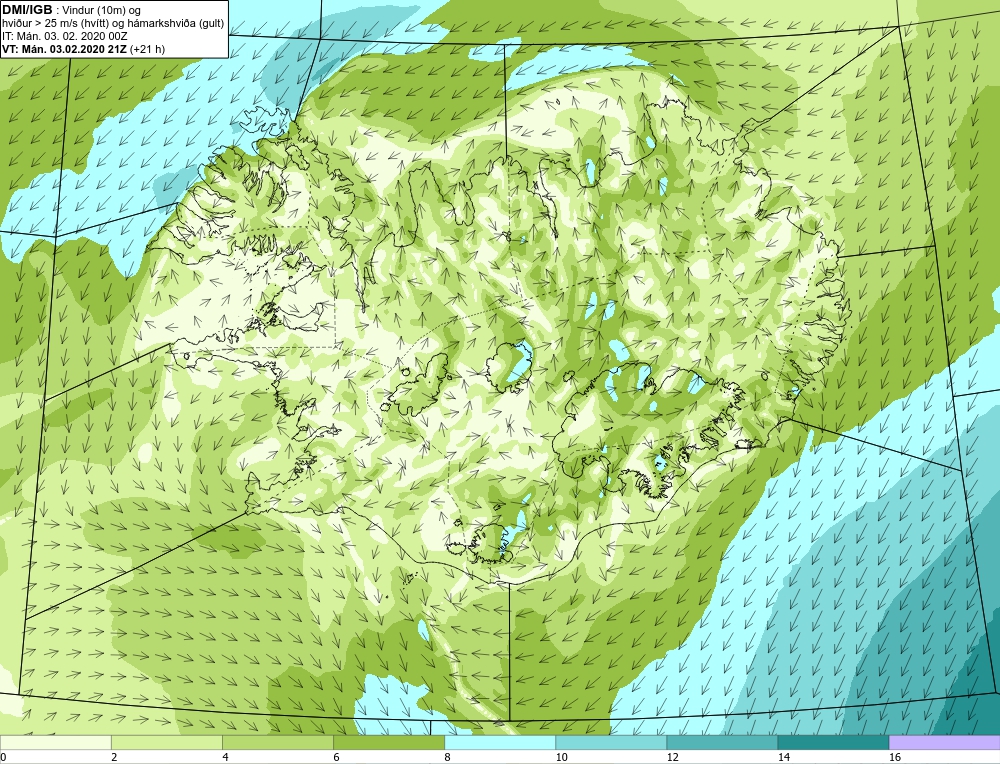The height and width of the screenshot is (764, 1000).
Task: Click the legend value label "12"
Action: [x=672, y=757]
